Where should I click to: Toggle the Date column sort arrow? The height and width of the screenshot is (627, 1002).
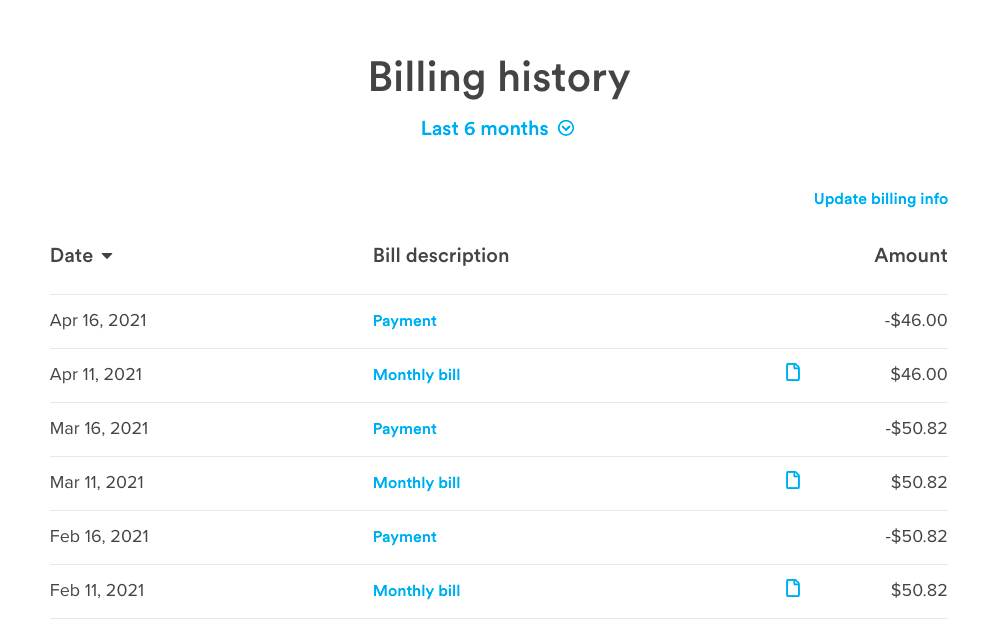(x=107, y=256)
